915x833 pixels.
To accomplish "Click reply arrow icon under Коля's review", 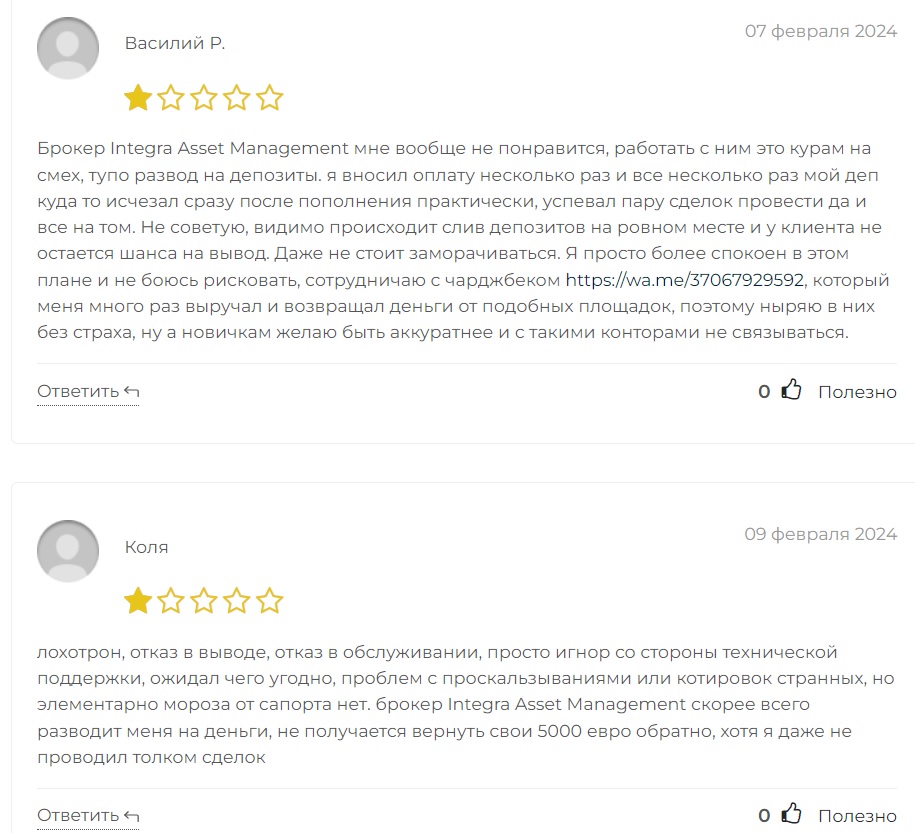I will tap(132, 816).
